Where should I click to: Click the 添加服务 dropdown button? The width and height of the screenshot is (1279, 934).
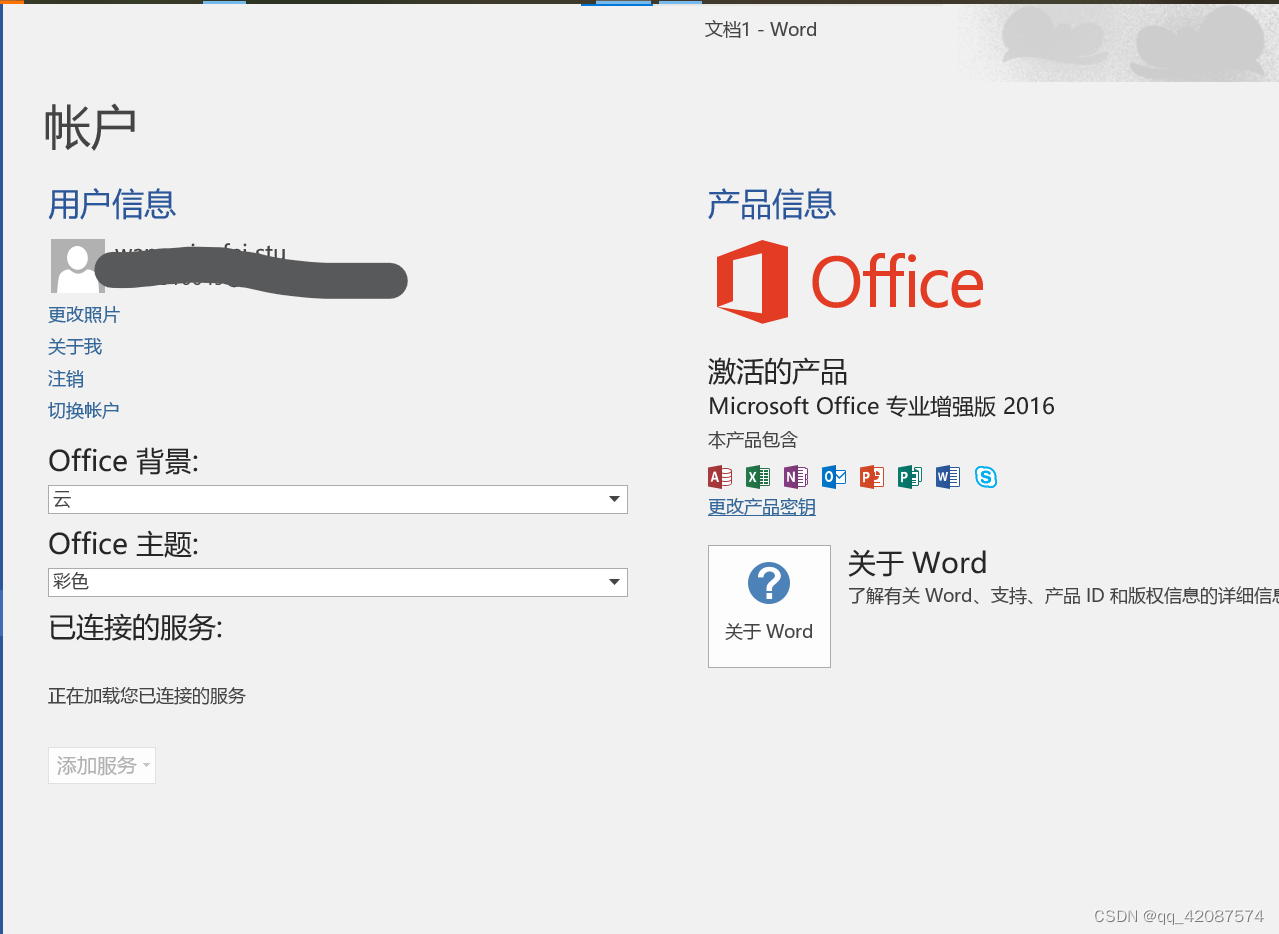coord(102,766)
